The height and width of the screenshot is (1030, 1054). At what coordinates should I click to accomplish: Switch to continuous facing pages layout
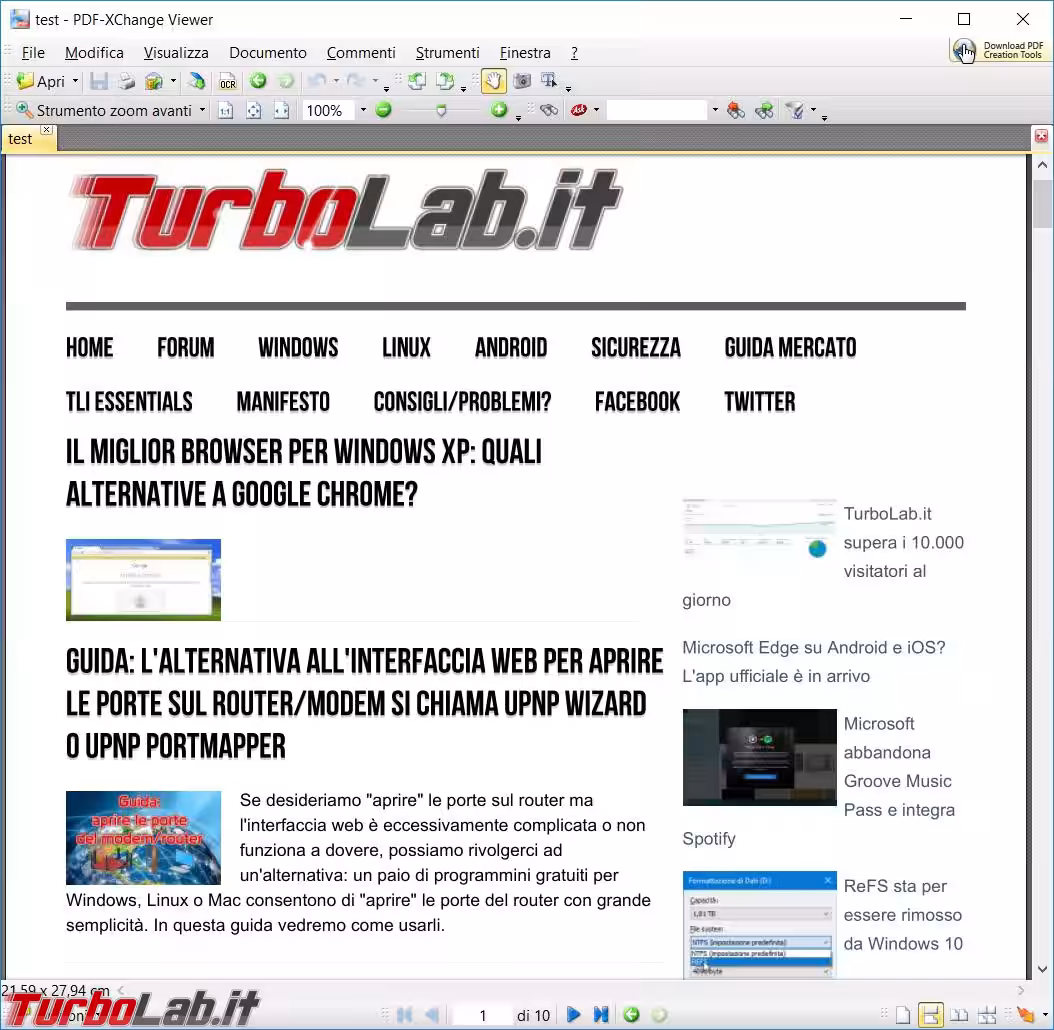coord(987,1015)
